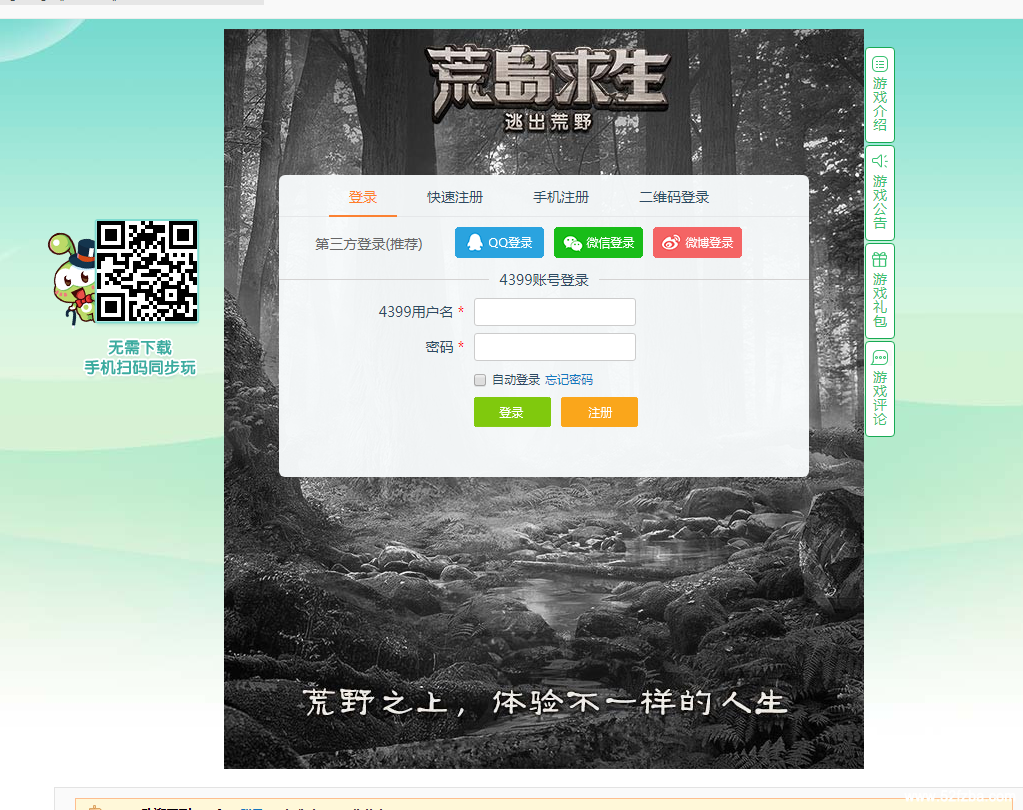Click the QQ penguin login icon
This screenshot has width=1023, height=810.
475,243
